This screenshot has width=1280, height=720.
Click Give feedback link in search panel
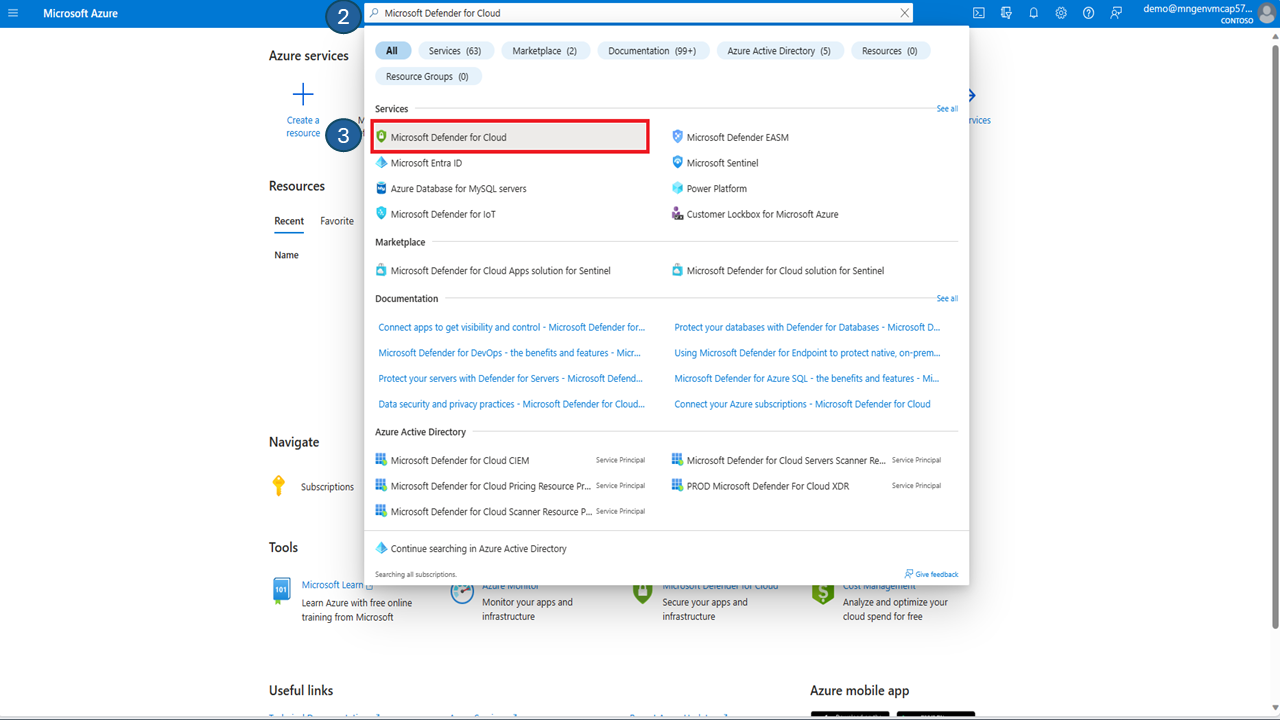[x=937, y=574]
